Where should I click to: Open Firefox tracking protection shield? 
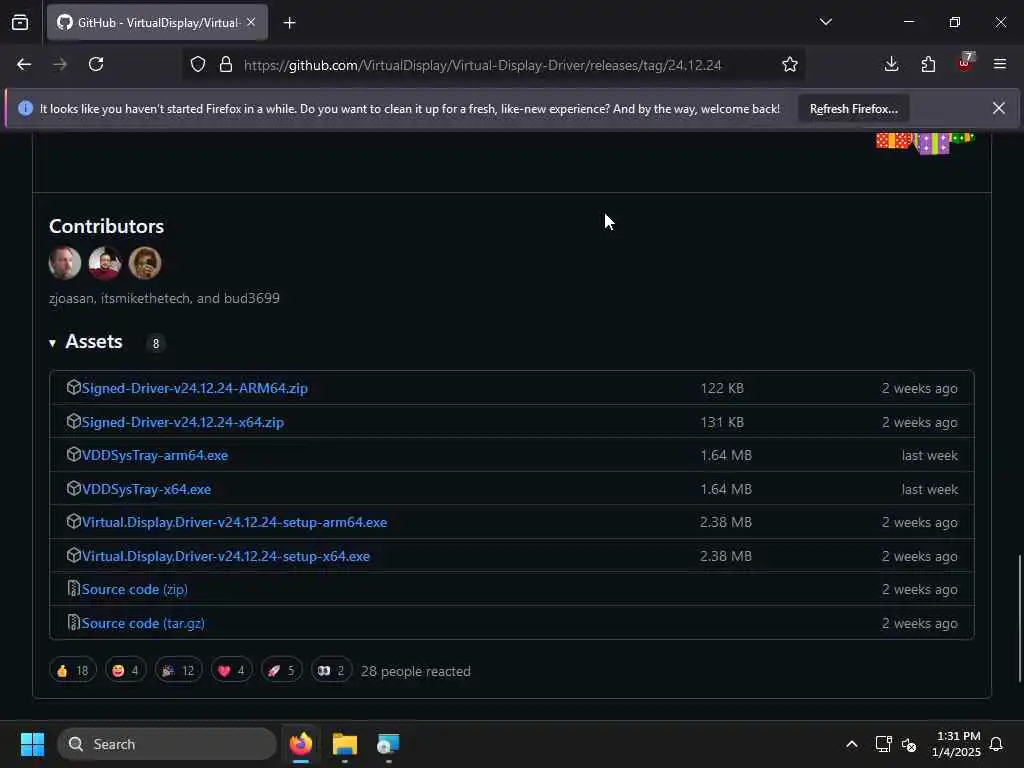coord(198,64)
